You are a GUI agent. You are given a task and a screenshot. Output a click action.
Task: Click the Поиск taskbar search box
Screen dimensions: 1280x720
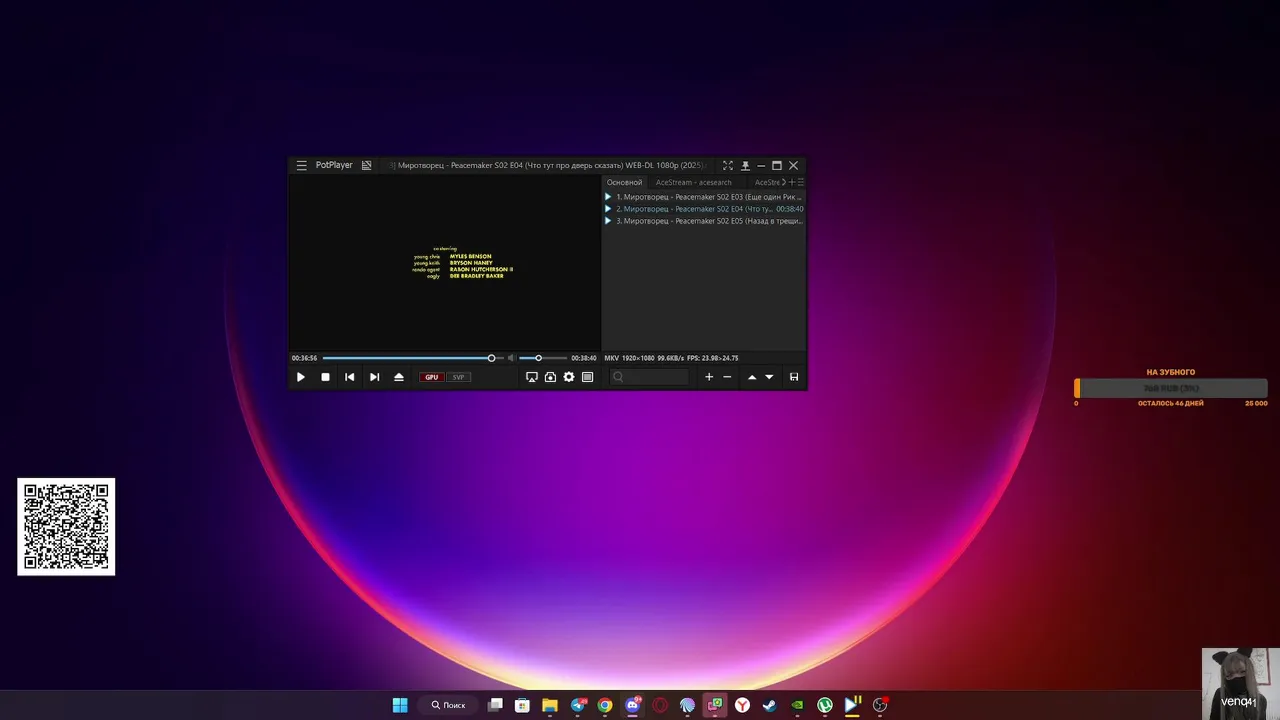pyautogui.click(x=449, y=705)
